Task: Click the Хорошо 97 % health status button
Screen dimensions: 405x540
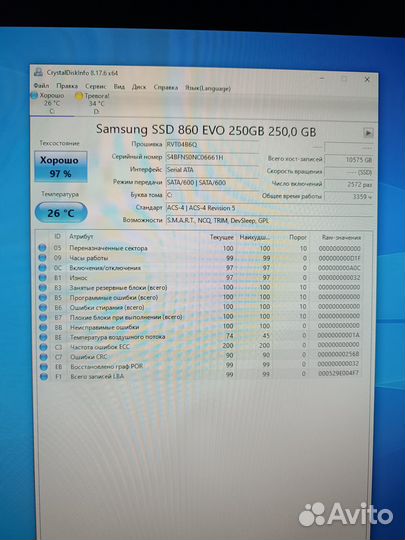Action: 61,167
